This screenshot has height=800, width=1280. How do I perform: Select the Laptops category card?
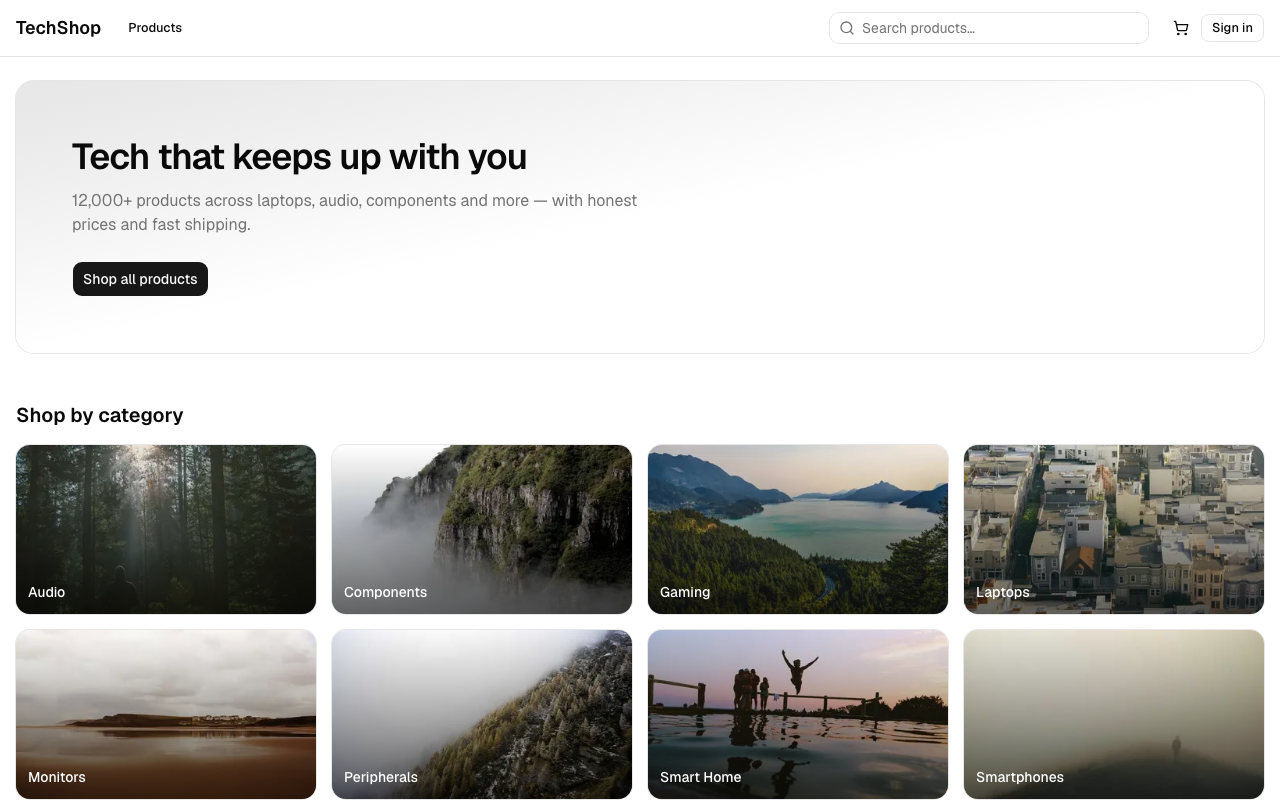pos(1114,529)
